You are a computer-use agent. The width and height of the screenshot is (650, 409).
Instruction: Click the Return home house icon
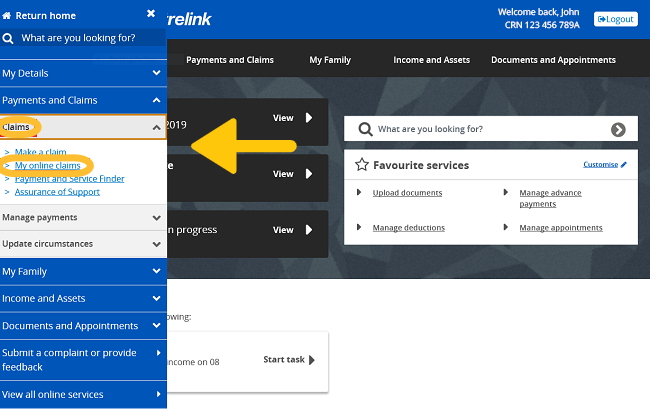(x=7, y=15)
